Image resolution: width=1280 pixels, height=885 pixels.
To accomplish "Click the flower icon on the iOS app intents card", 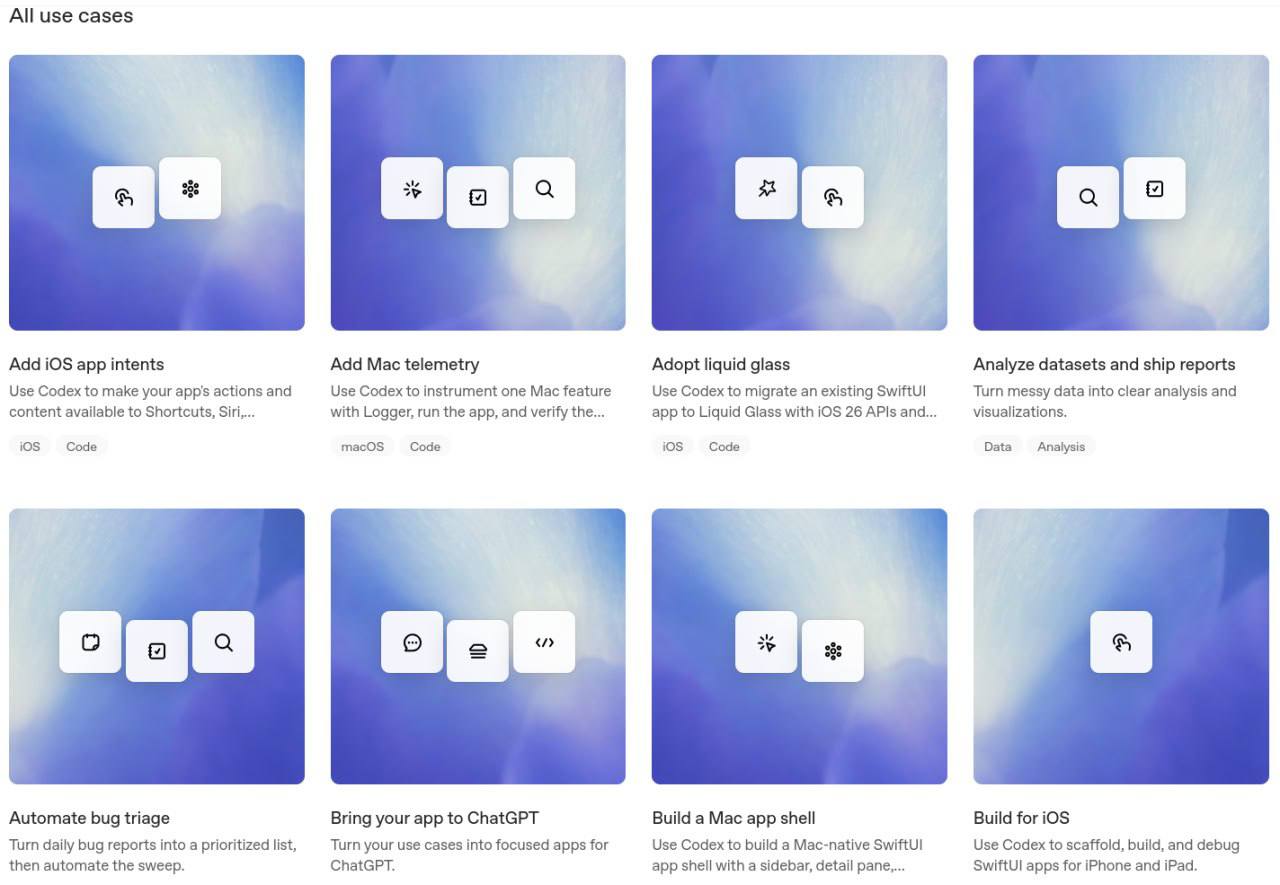I will coord(190,188).
